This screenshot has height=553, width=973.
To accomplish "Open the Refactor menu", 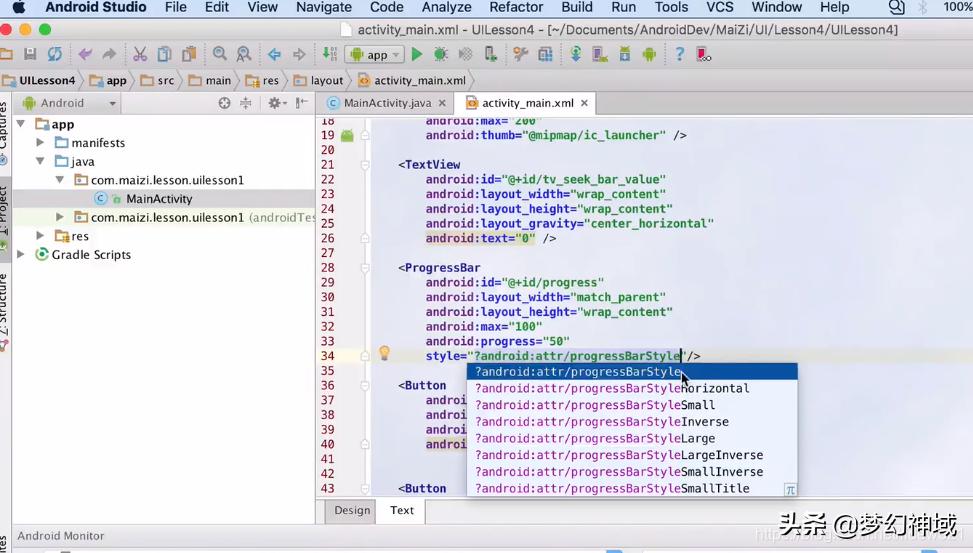I will click(516, 7).
